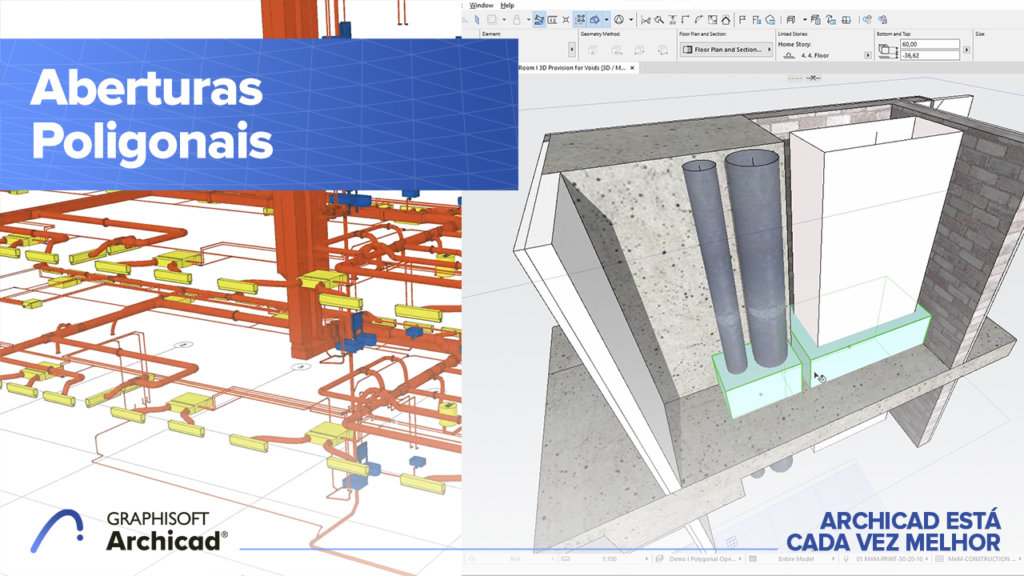1024x576 pixels.
Task: Click the circular orbit icon in toolbar
Action: (x=619, y=19)
